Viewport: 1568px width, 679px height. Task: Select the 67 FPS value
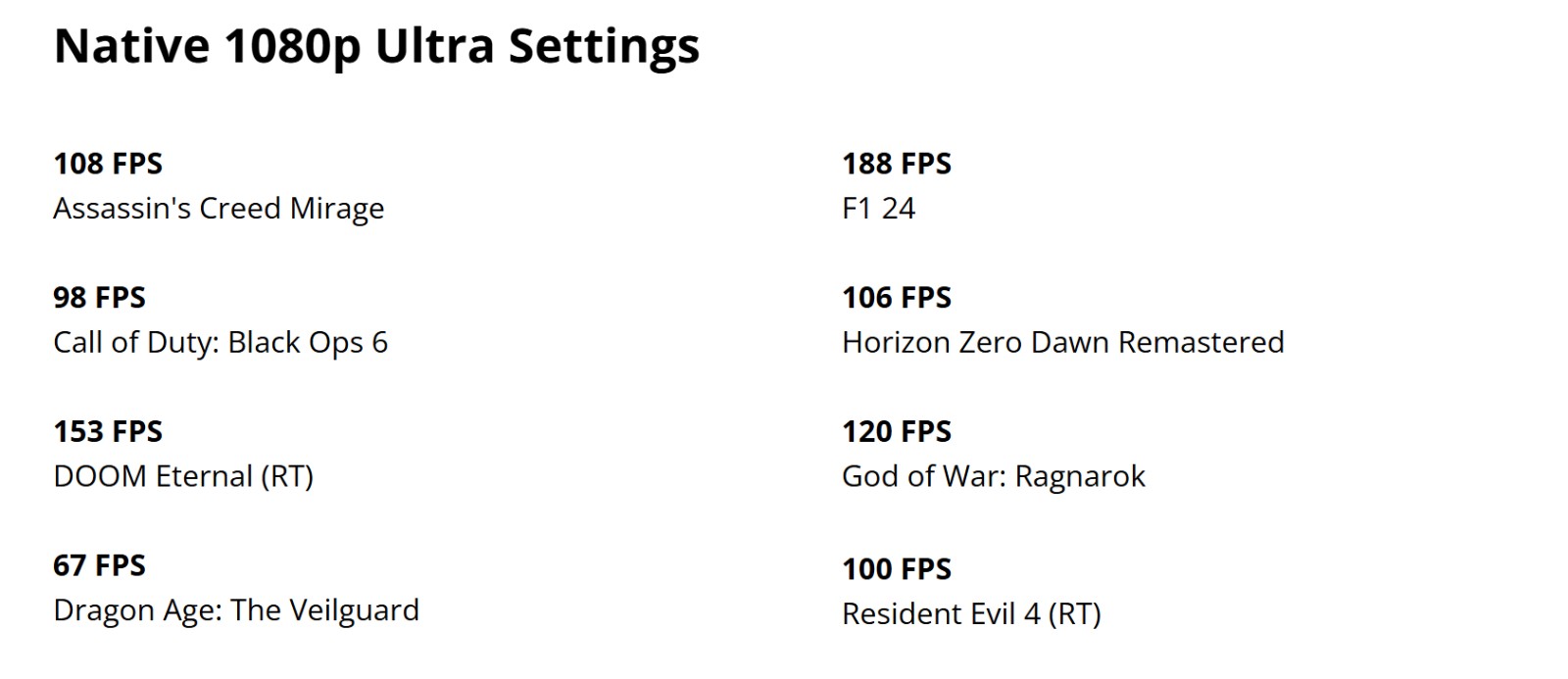(99, 565)
